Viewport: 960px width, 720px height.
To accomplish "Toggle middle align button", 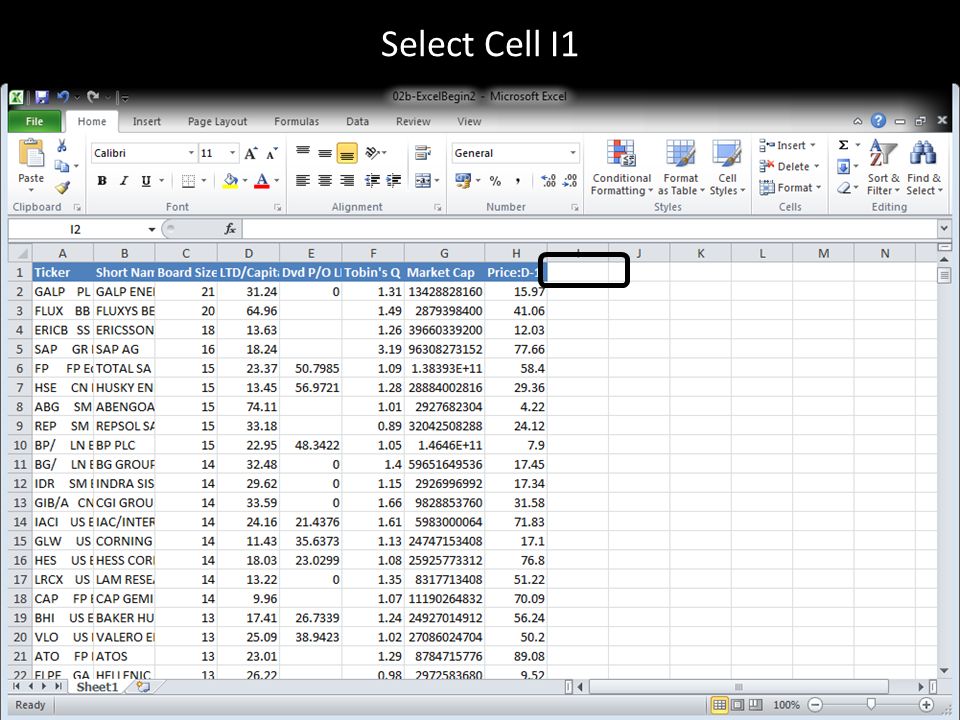I will [325, 152].
